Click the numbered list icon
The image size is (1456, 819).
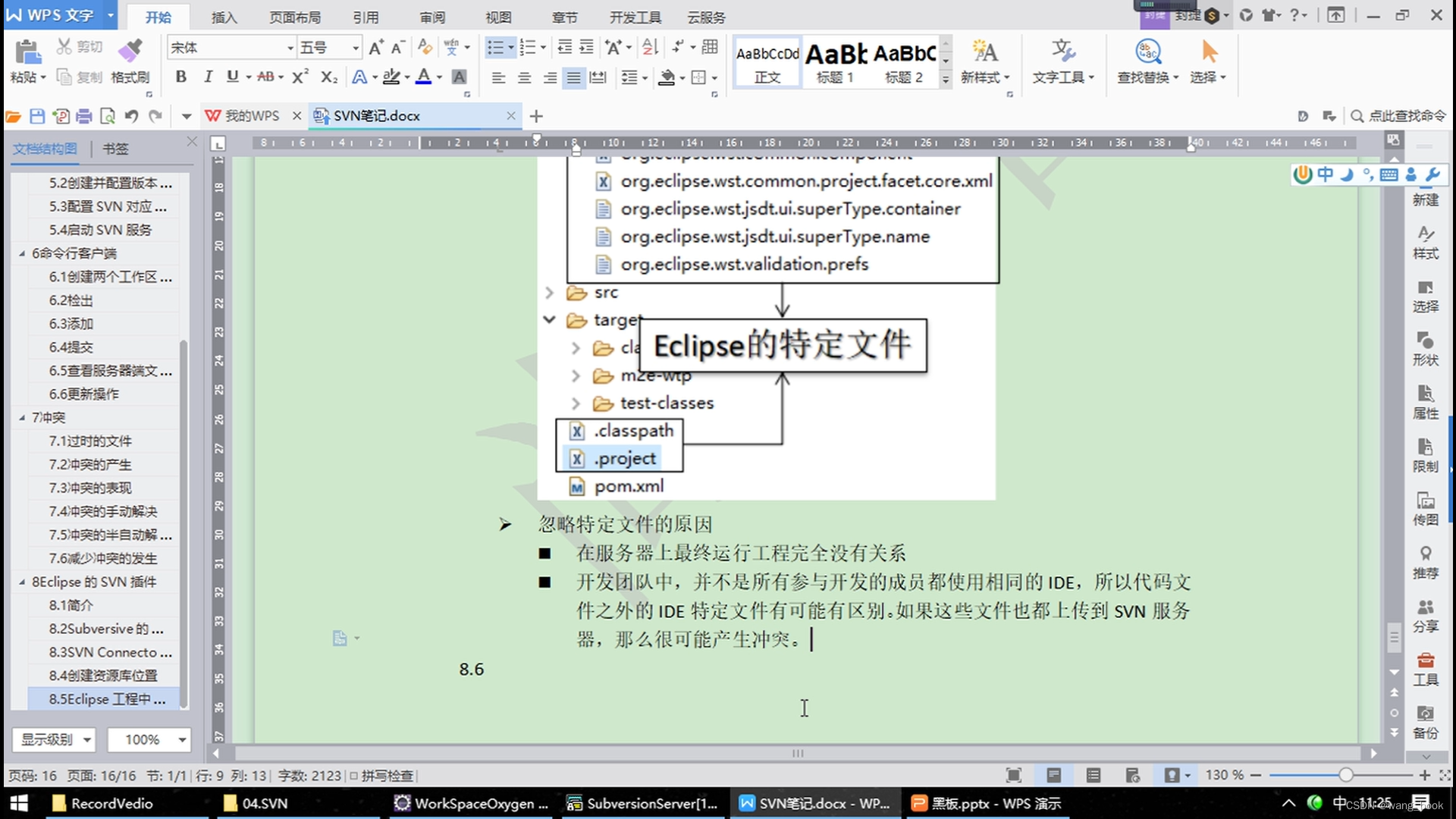pyautogui.click(x=528, y=48)
